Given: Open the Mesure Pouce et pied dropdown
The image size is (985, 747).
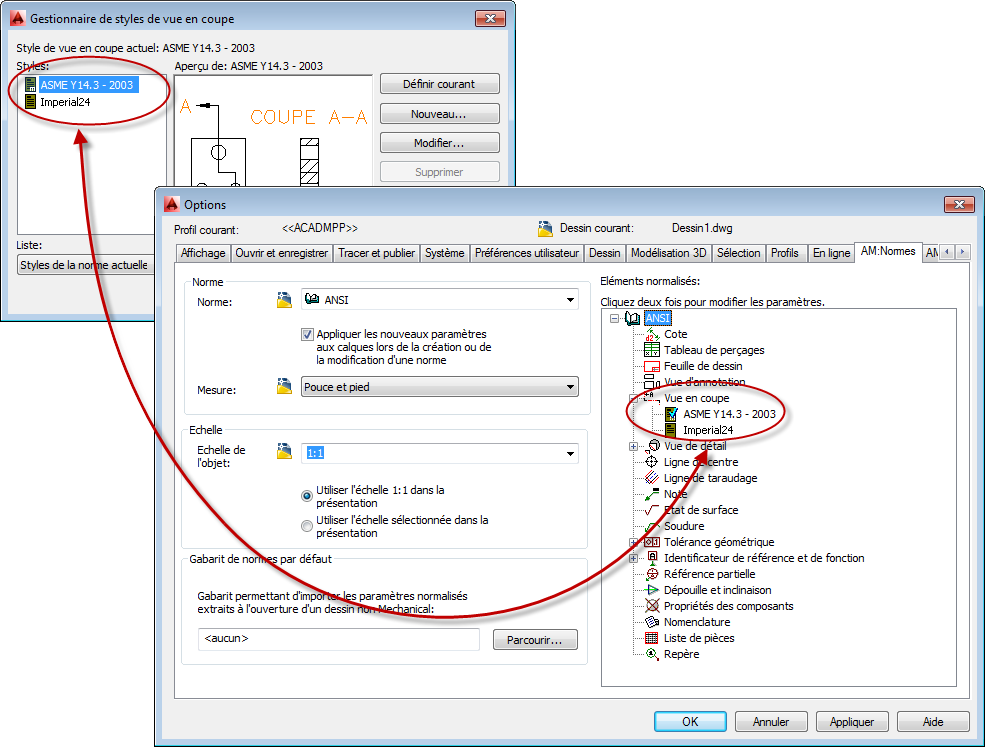Looking at the screenshot, I should (x=570, y=386).
